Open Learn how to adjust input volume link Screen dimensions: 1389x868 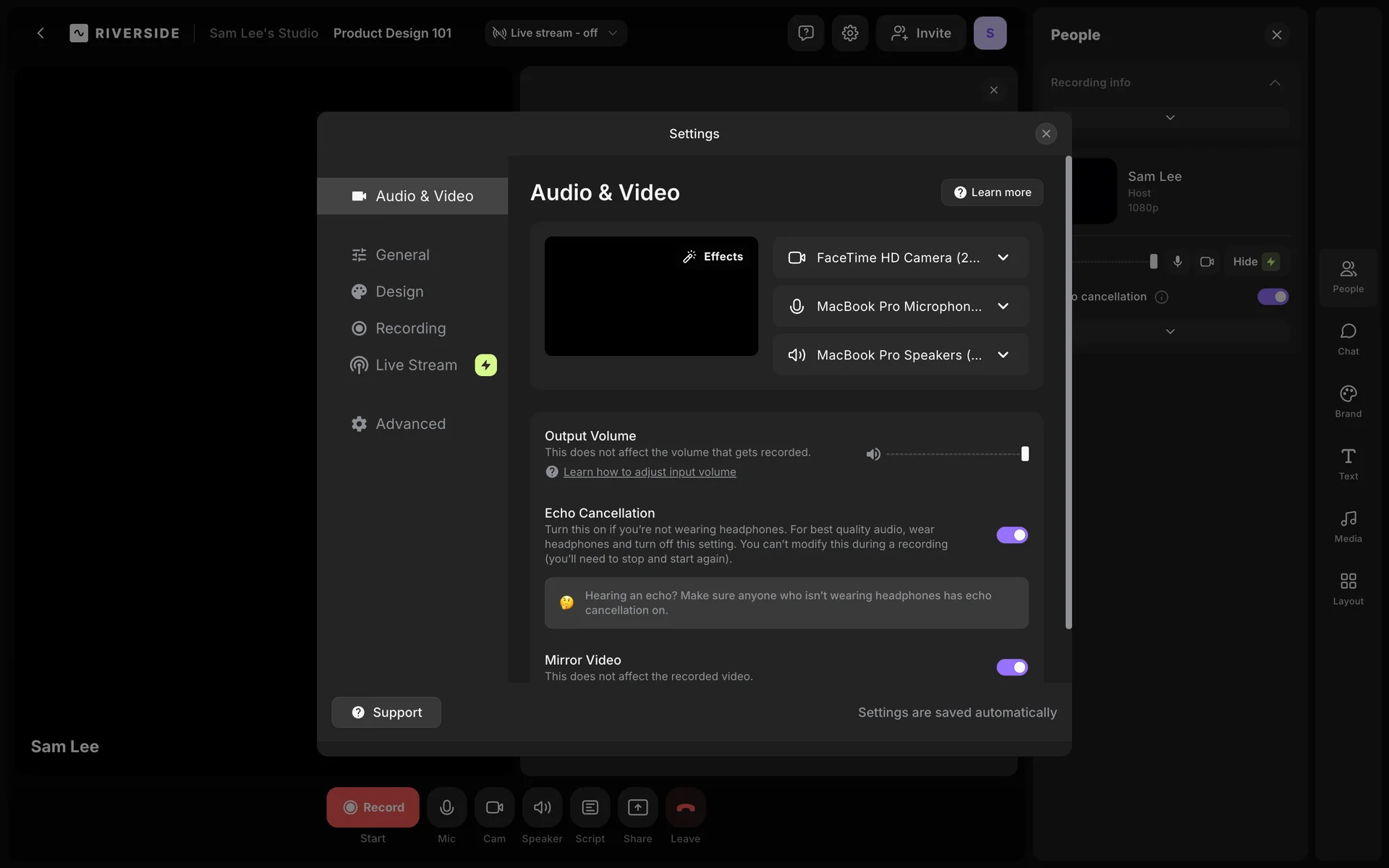[x=649, y=472]
